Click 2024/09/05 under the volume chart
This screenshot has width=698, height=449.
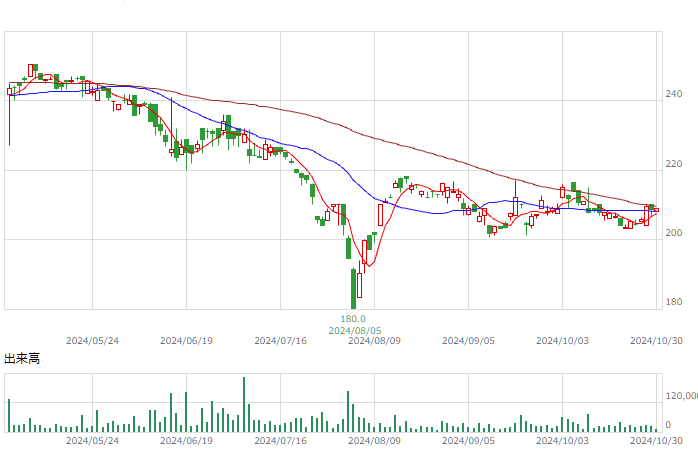coord(468,441)
